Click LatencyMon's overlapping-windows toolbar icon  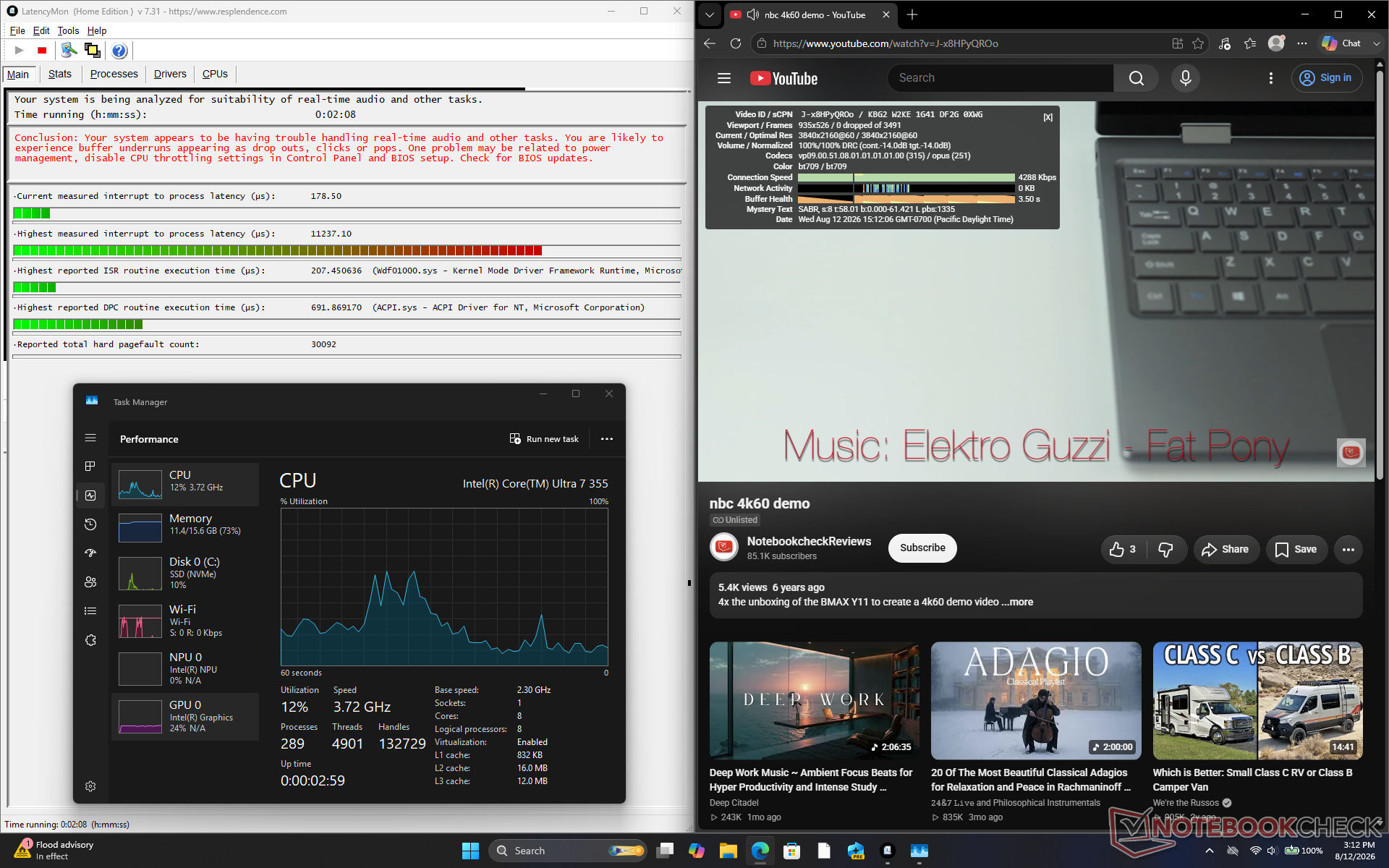pos(92,50)
